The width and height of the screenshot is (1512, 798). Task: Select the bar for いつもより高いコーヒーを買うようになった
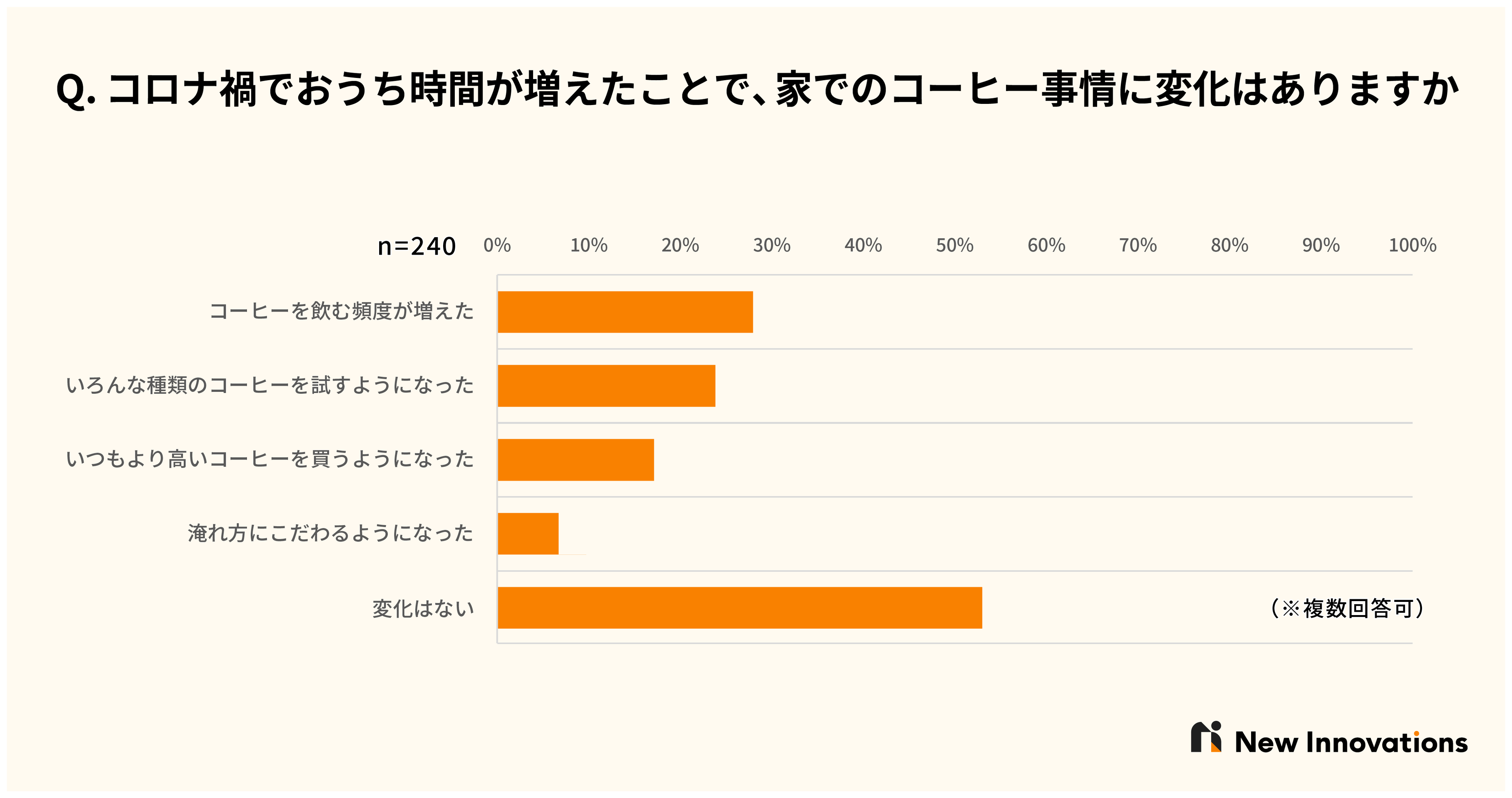click(x=576, y=459)
